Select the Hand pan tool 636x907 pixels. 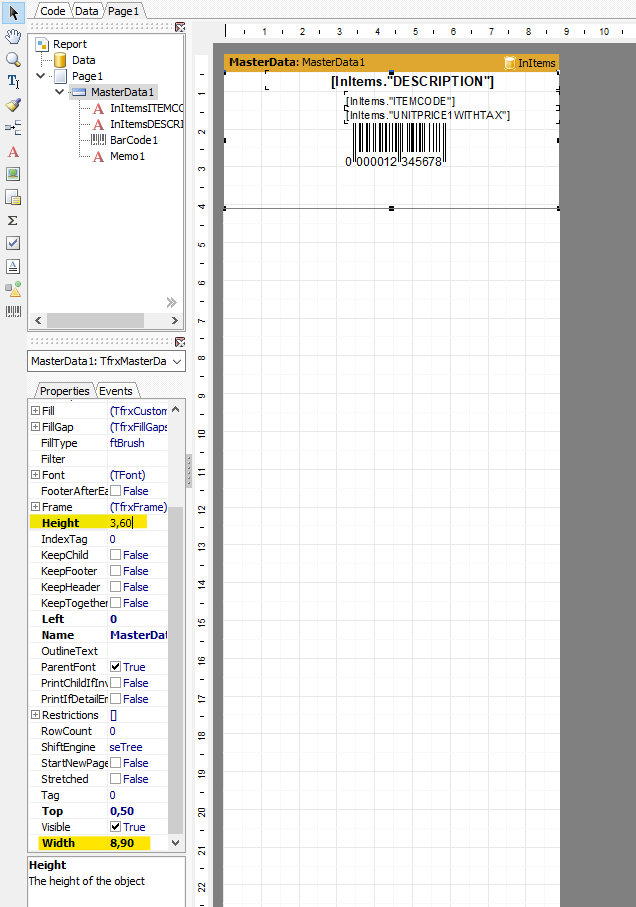click(x=13, y=36)
